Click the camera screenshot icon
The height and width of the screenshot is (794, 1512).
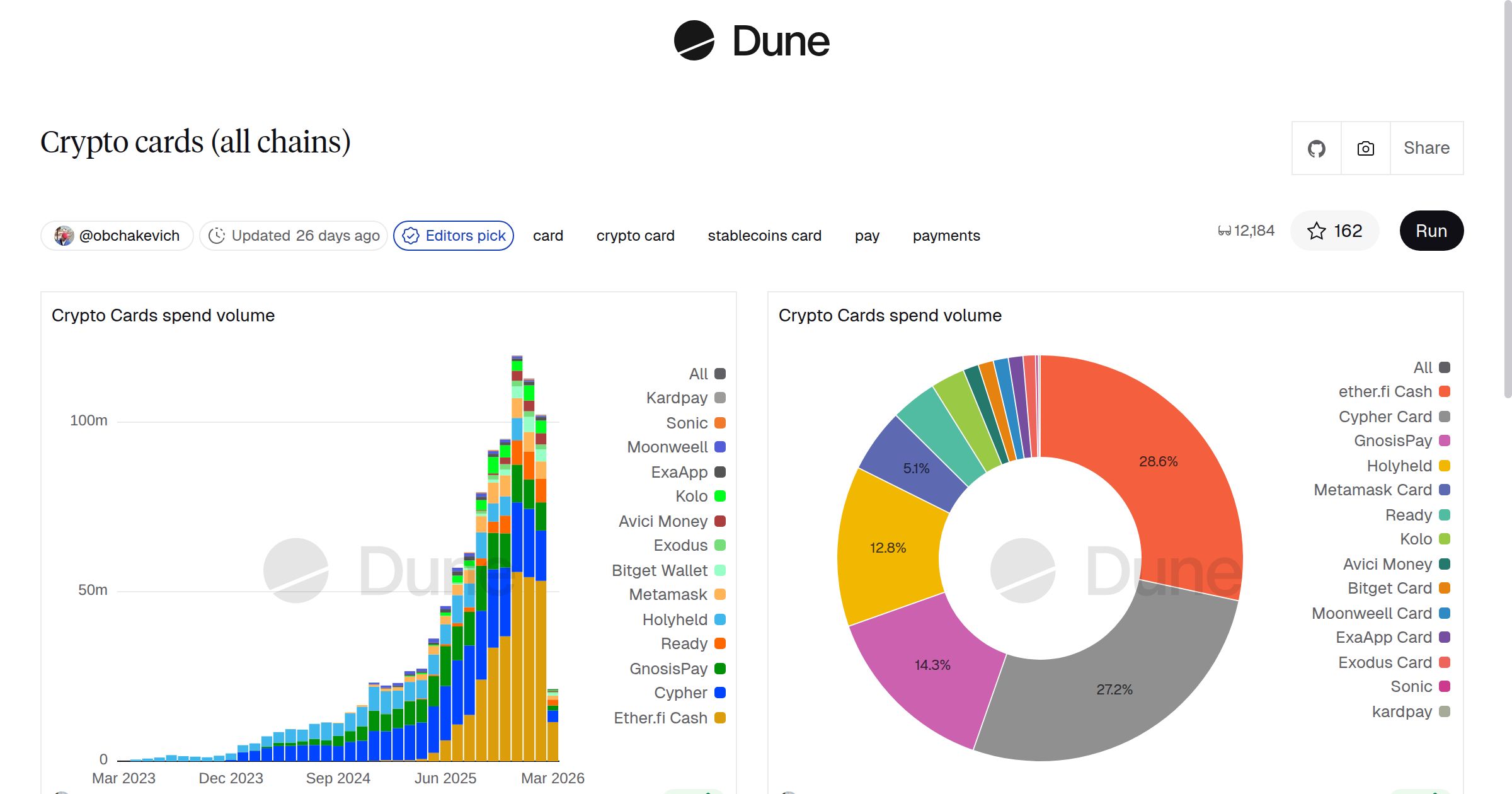click(x=1365, y=147)
